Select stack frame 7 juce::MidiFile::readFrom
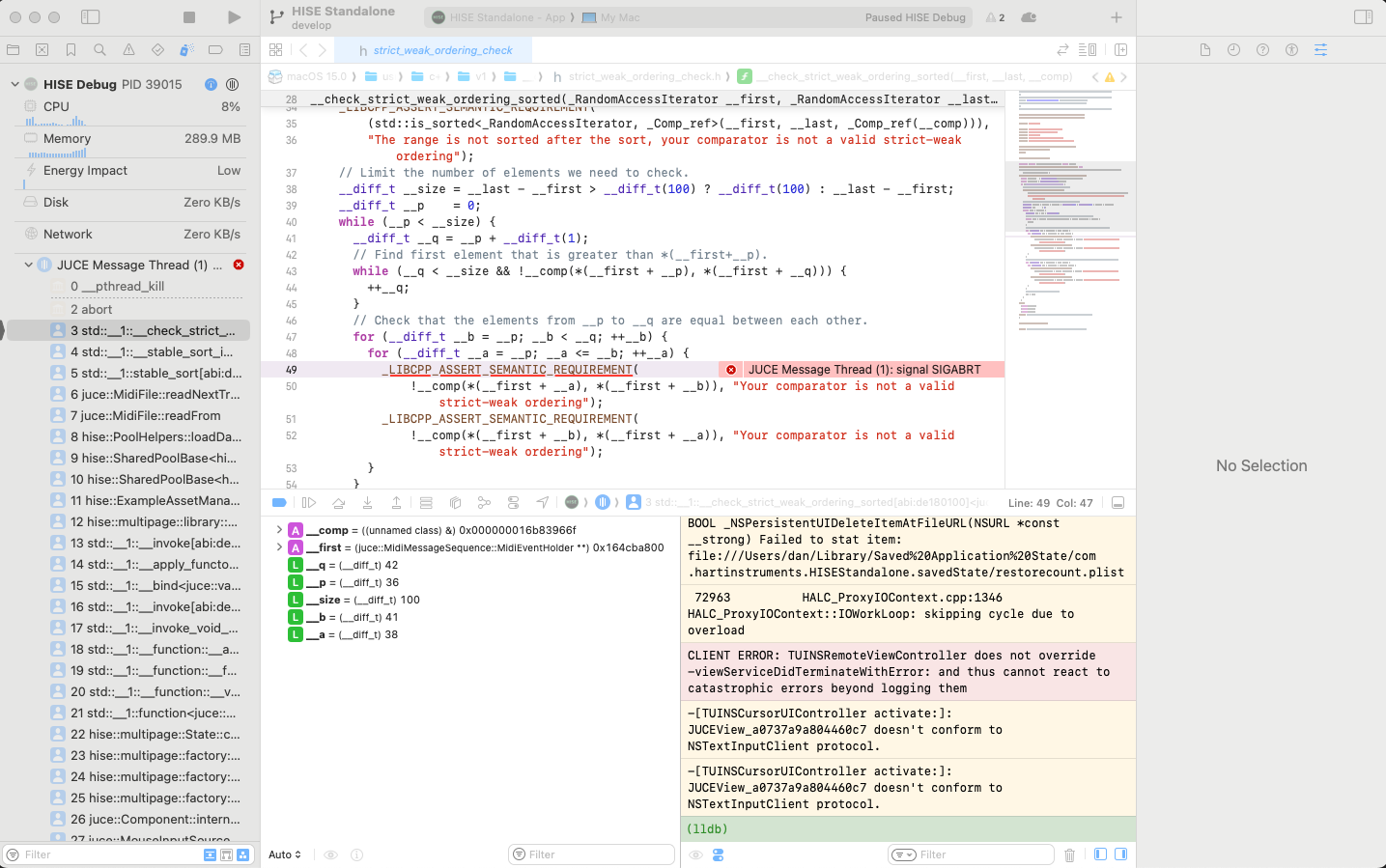Viewport: 1386px width, 868px height. 145,415
